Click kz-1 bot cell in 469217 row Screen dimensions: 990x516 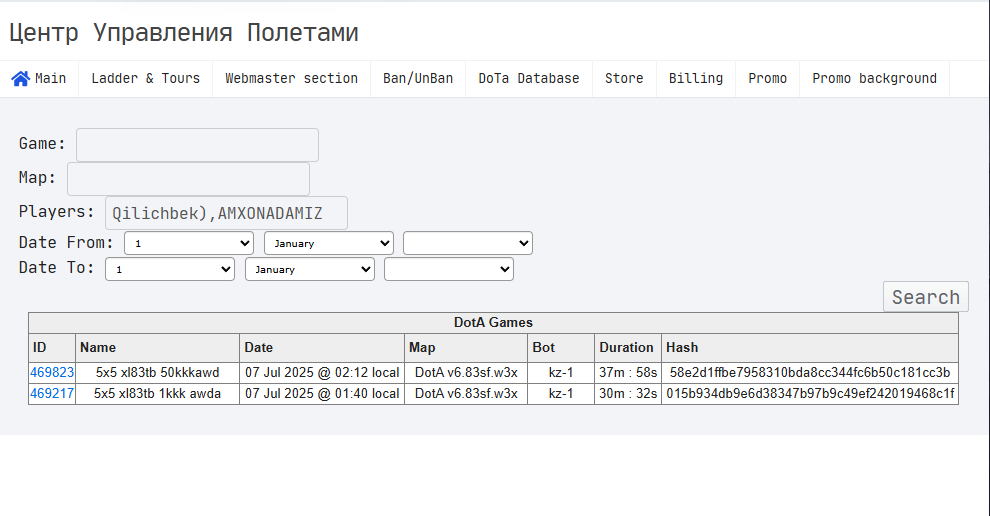tap(561, 393)
